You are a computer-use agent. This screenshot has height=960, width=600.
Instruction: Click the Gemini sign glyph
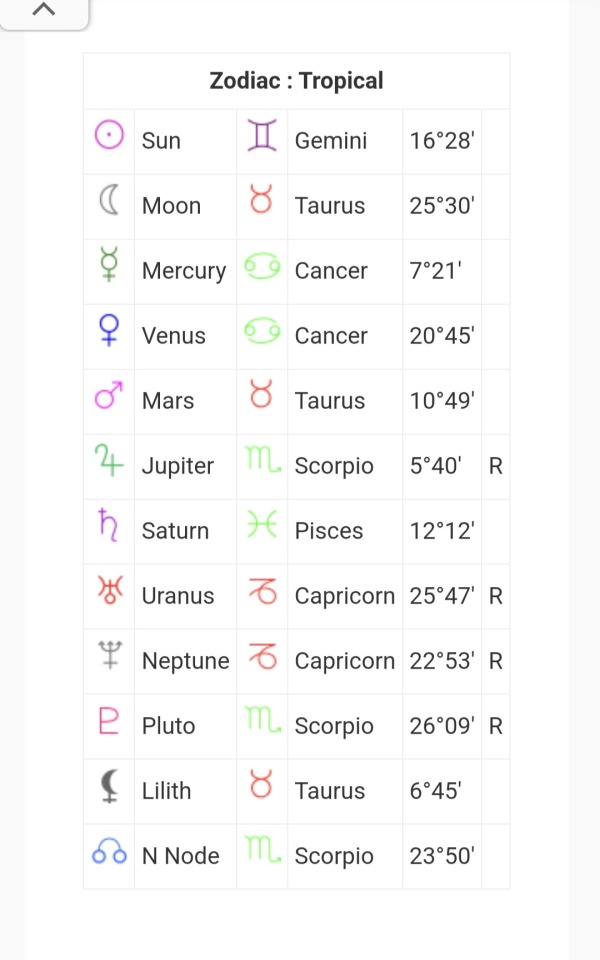tap(262, 135)
